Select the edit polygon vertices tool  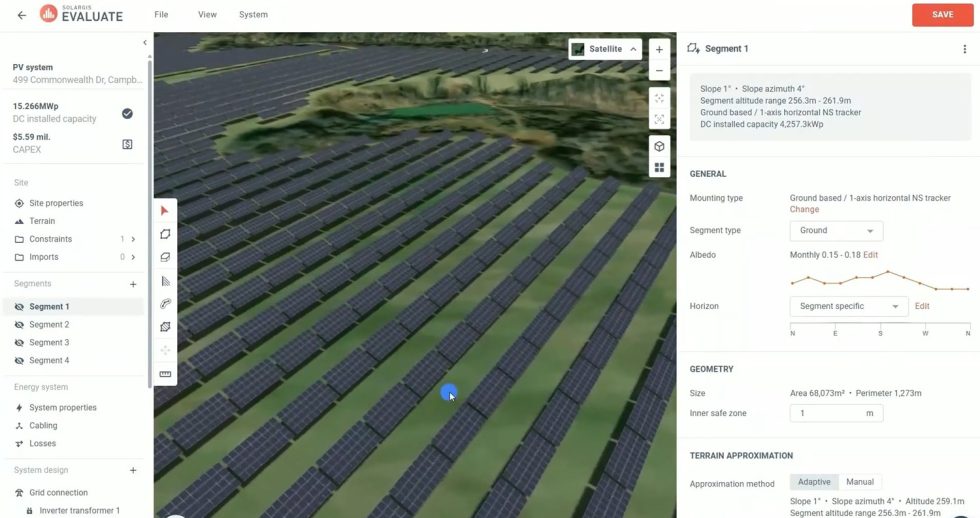[x=165, y=327]
